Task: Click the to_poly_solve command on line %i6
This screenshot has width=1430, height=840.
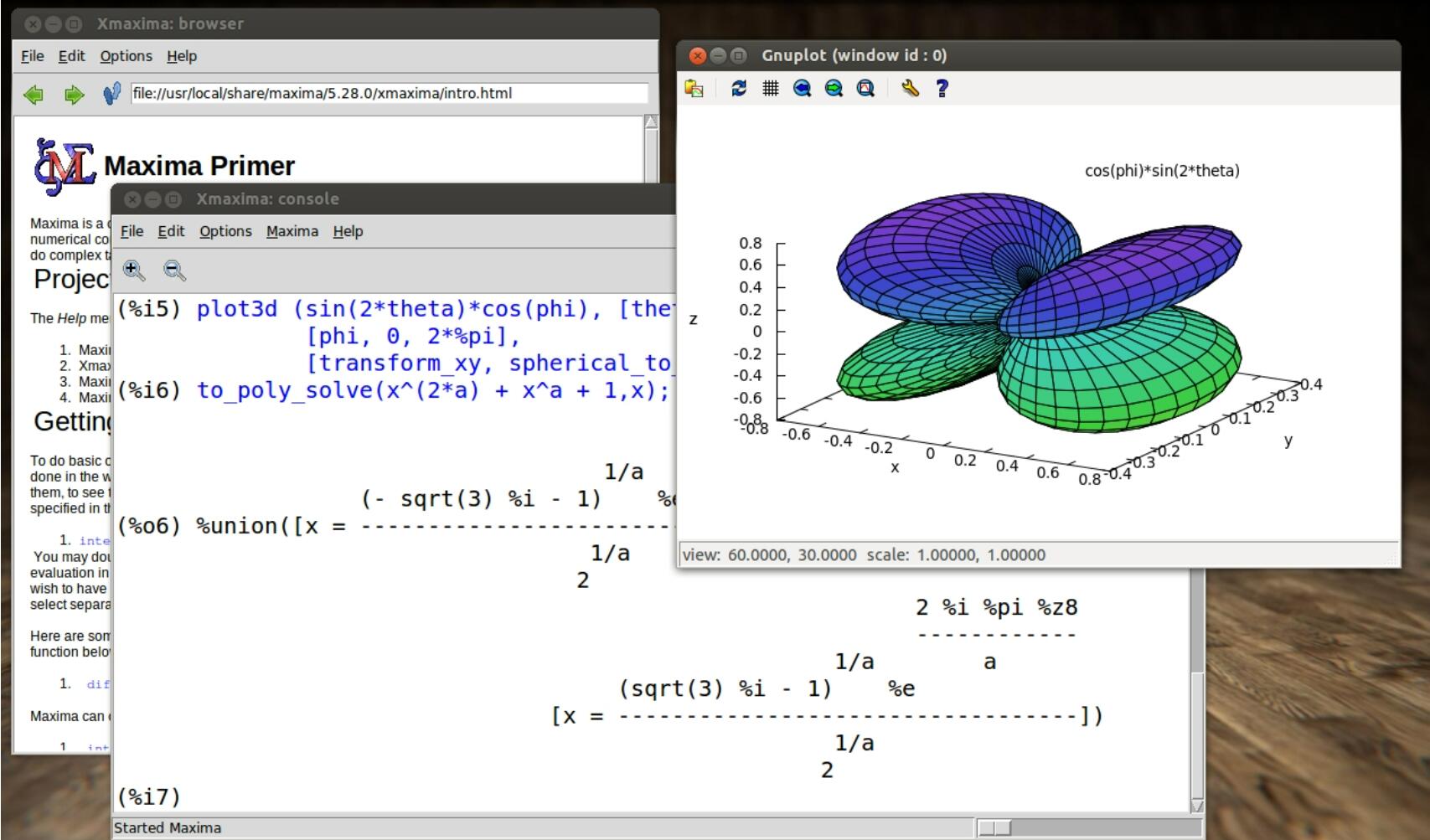Action: (433, 390)
